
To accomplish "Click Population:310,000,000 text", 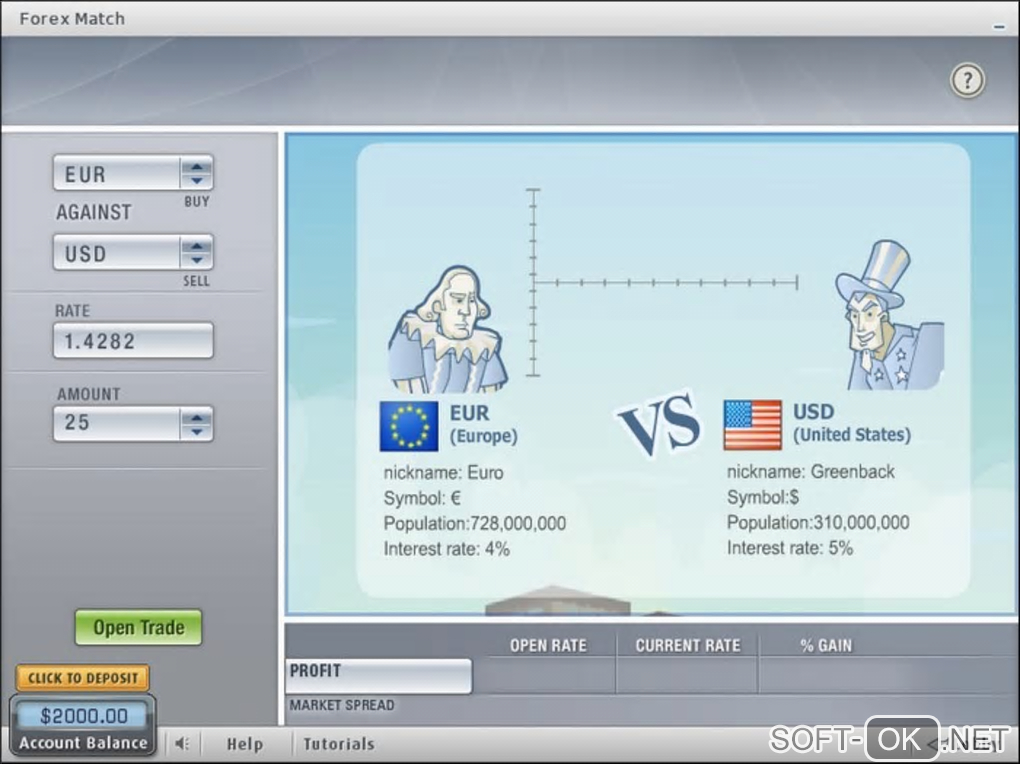I will pos(818,522).
